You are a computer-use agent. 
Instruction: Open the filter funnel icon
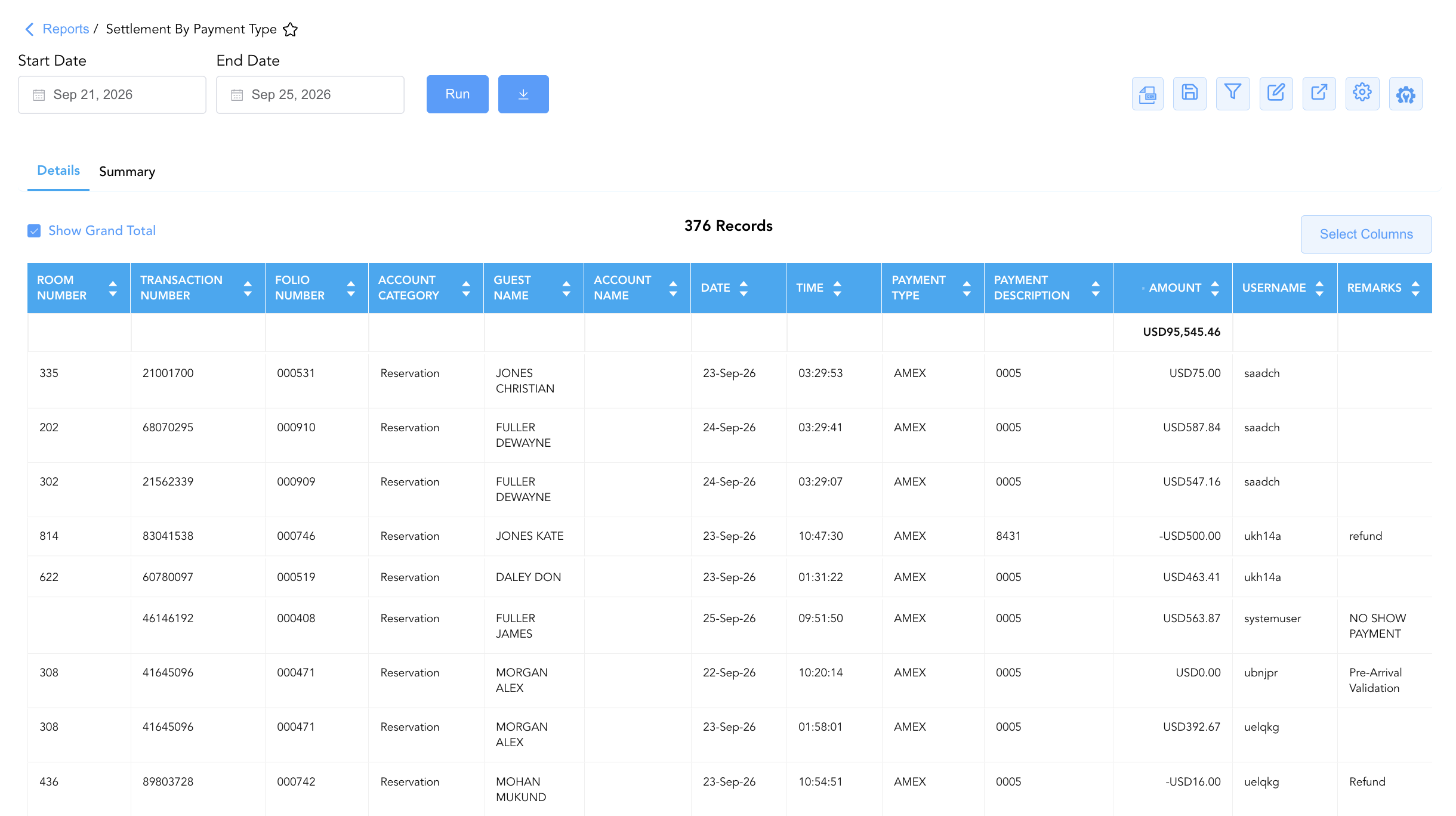tap(1233, 94)
